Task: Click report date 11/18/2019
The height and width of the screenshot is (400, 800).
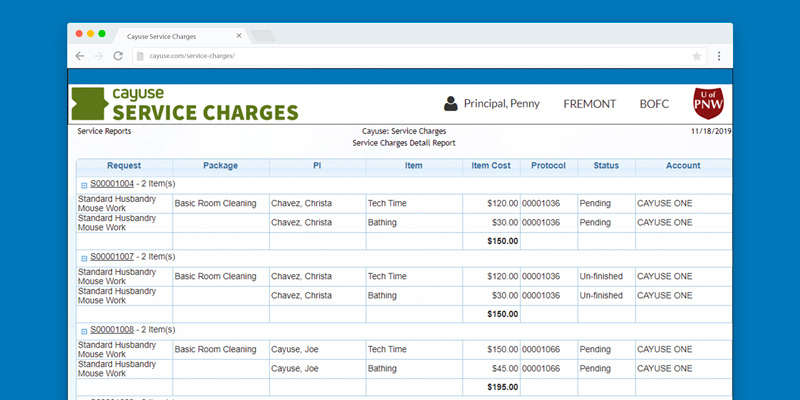Action: 711,131
